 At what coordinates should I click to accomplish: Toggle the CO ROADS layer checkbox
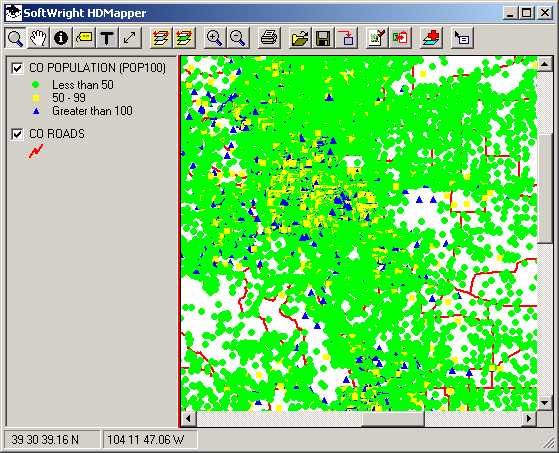17,134
